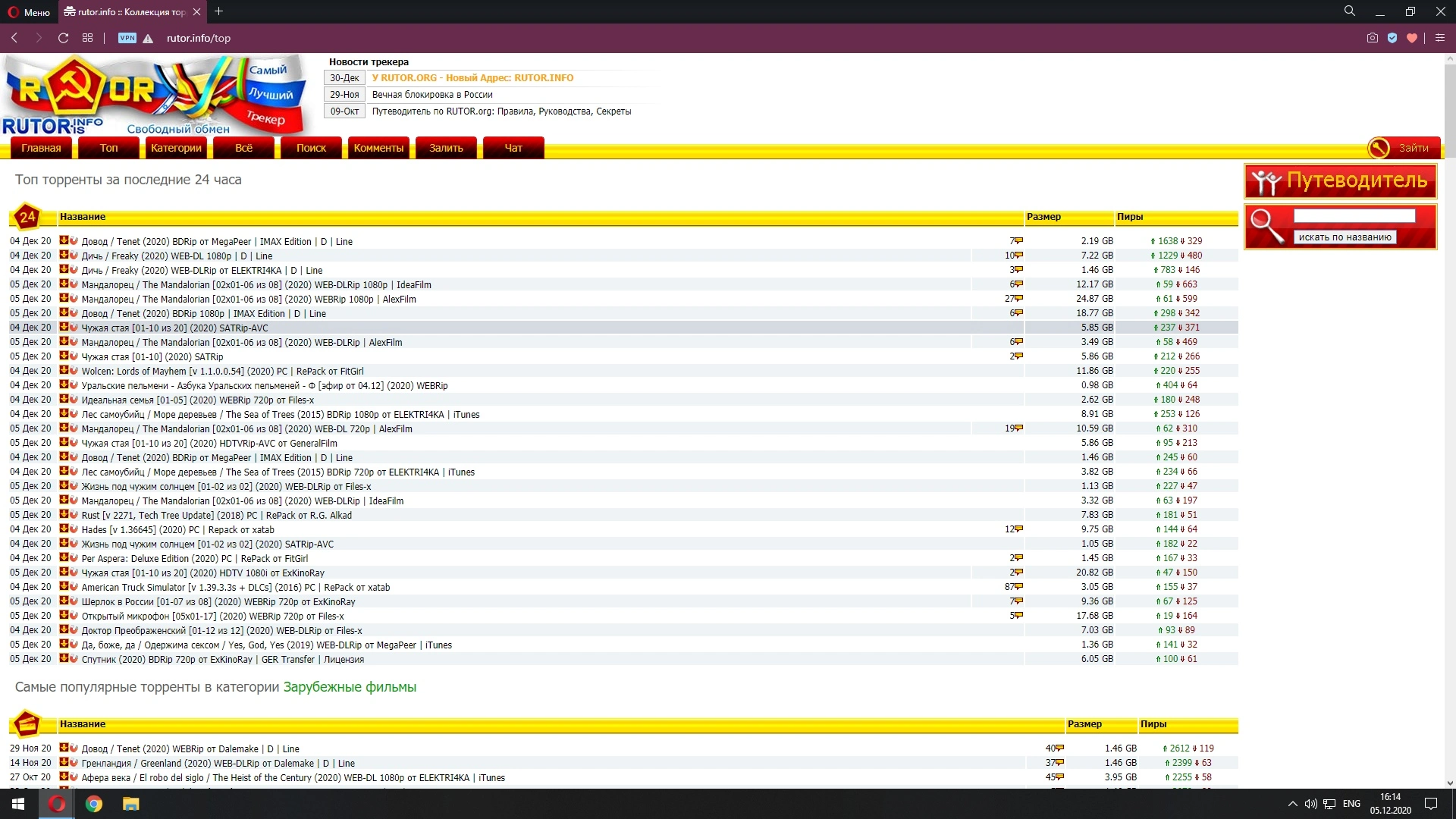This screenshot has width=1456, height=819.
Task: Open comments icon on Tenet BDRip 2.19 GB row
Action: pyautogui.click(x=1018, y=241)
